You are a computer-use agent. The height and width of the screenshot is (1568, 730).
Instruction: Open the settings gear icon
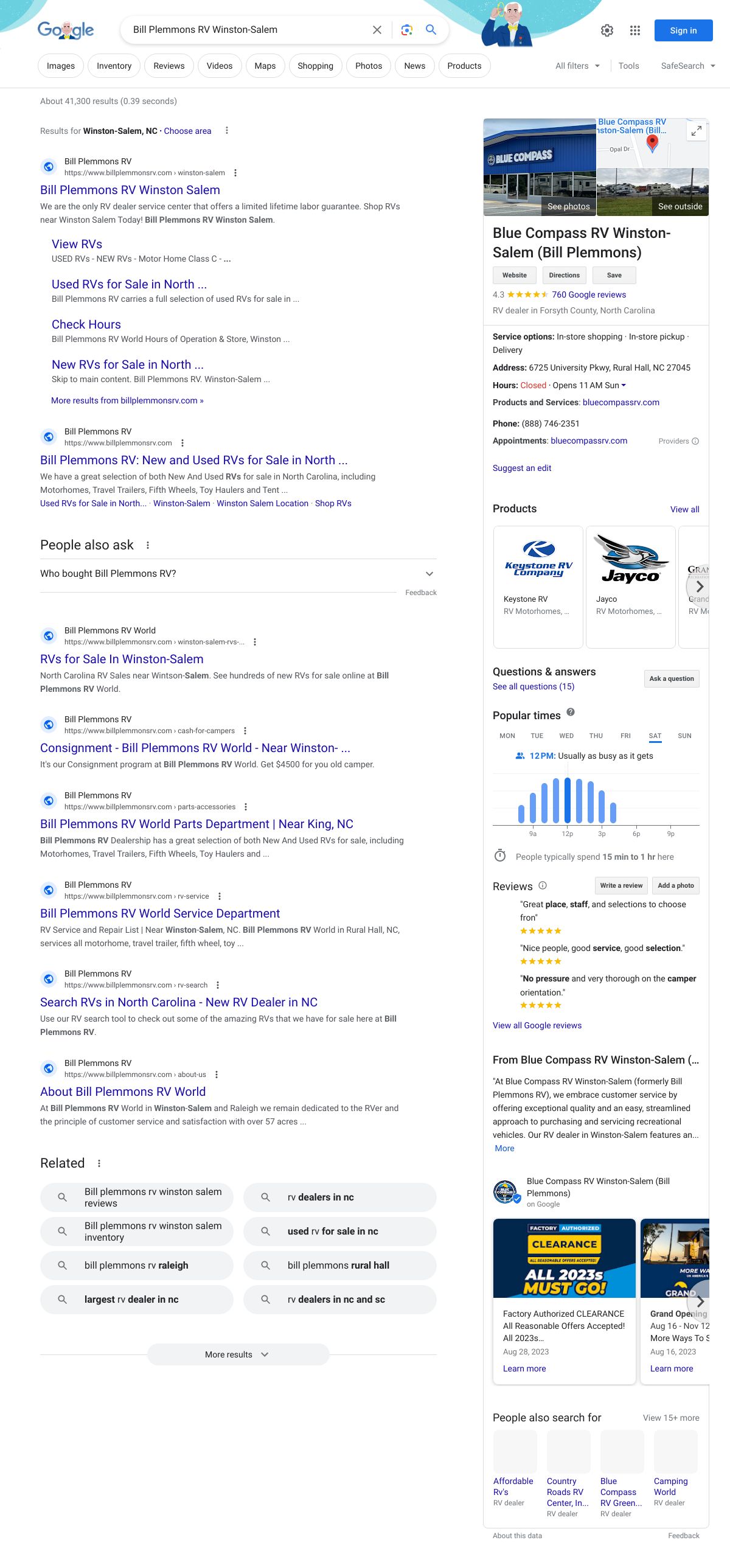[607, 30]
